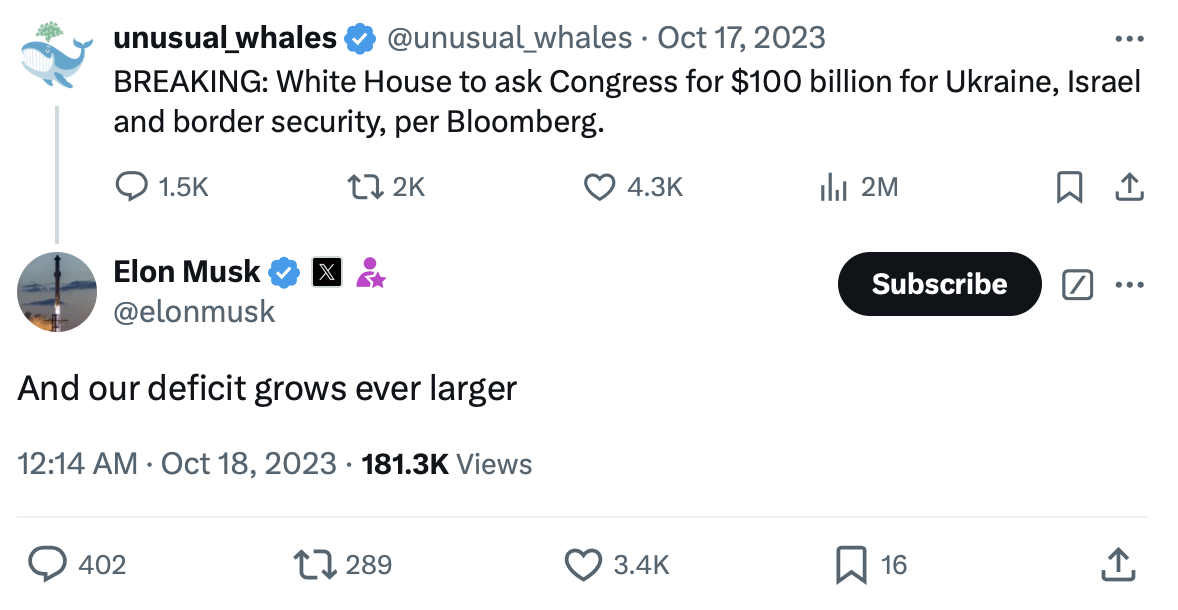Screen dimensions: 1178x610
Task: Open more options for unusual_whales post
Action: [x=1129, y=40]
